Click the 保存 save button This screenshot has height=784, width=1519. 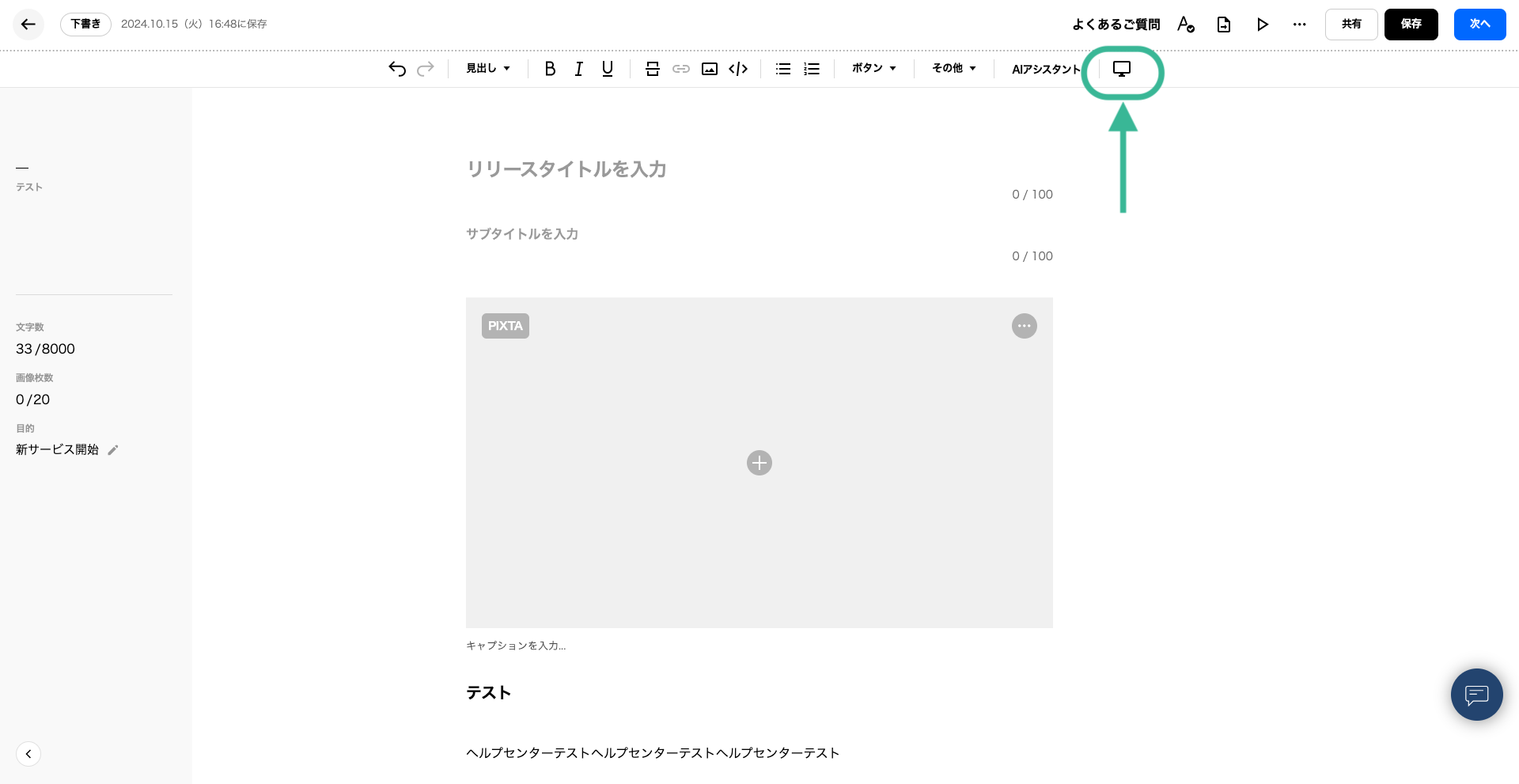coord(1411,25)
